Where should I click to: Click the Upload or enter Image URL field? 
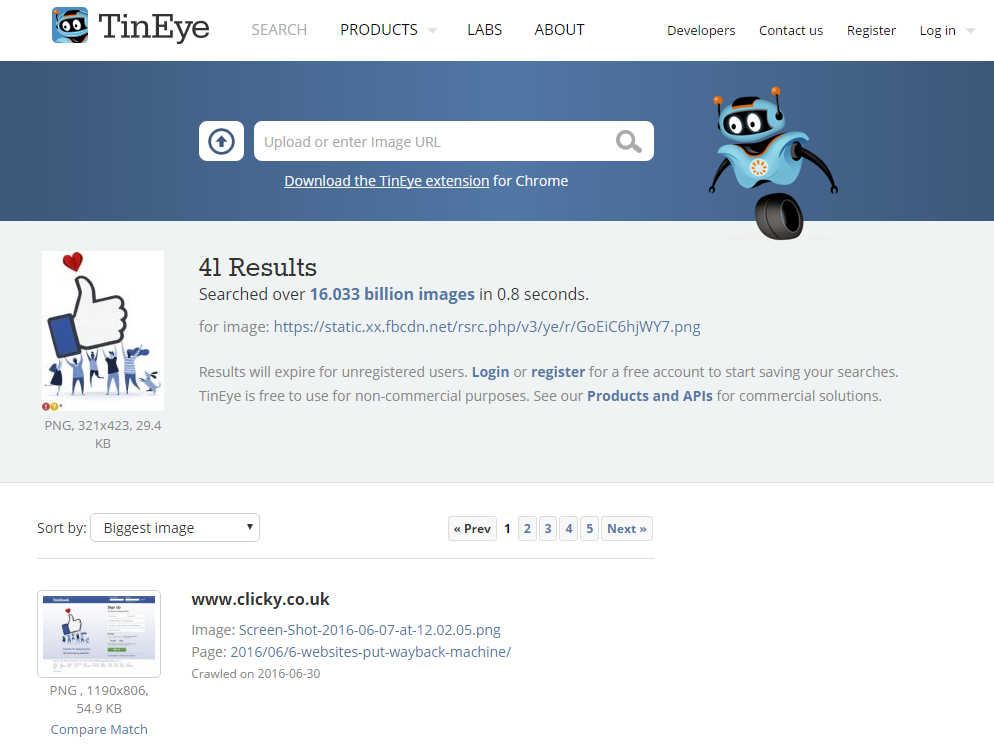430,142
